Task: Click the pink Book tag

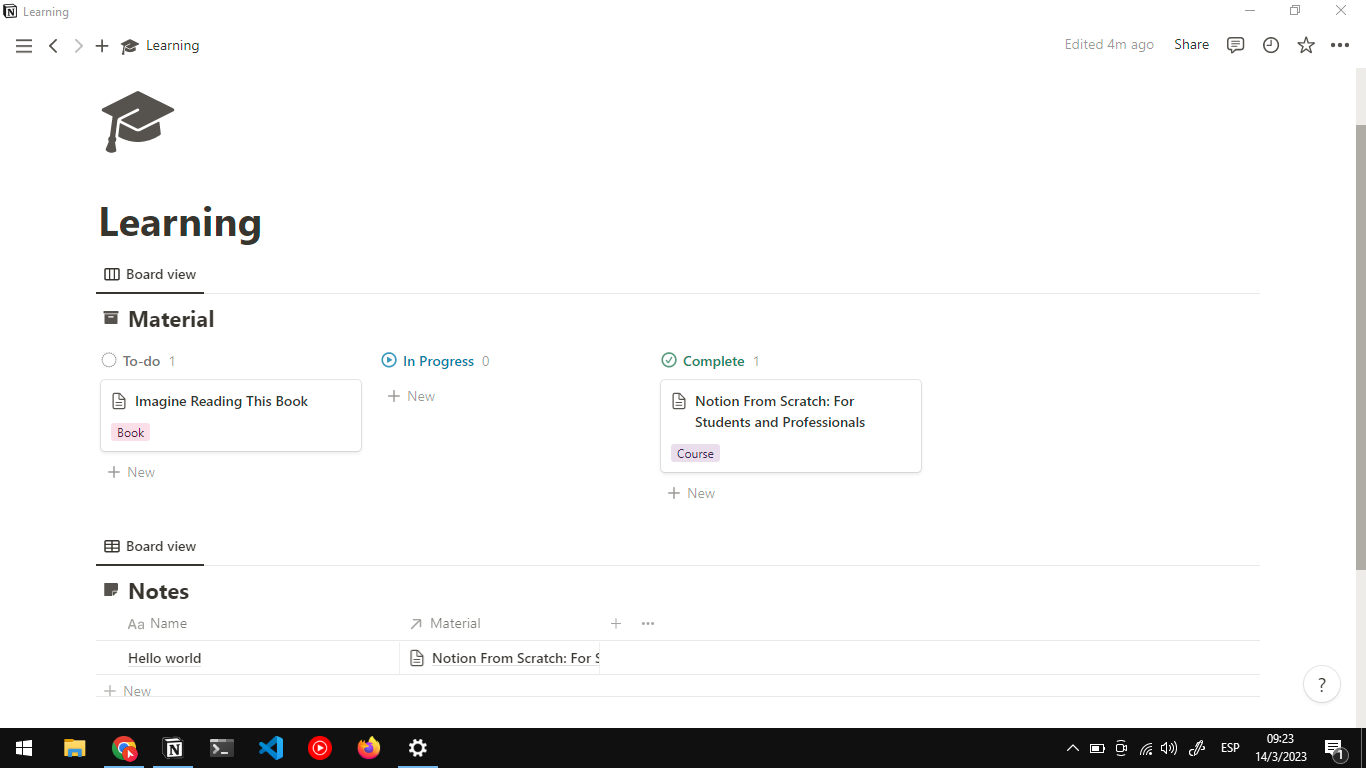Action: [131, 433]
